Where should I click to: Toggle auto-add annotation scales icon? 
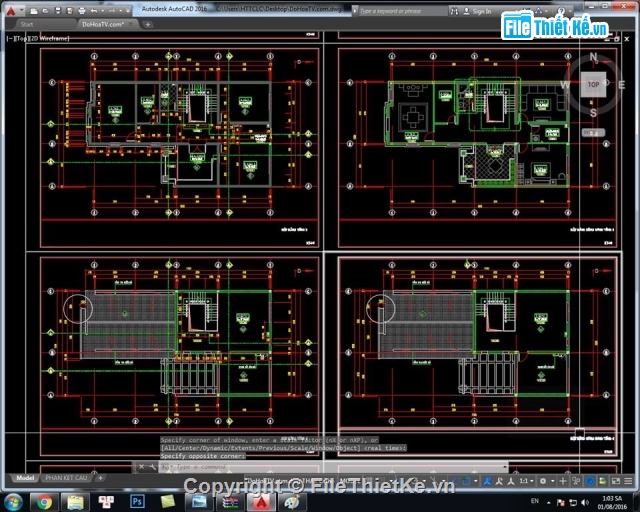click(x=499, y=481)
